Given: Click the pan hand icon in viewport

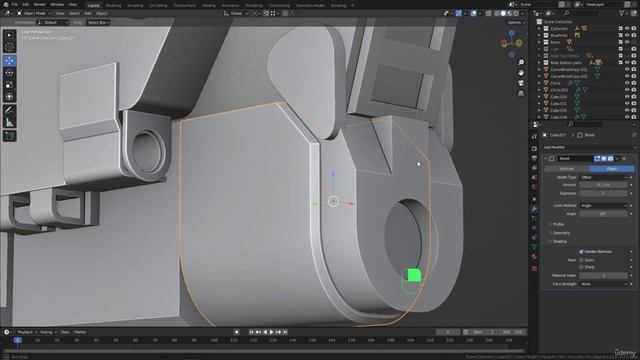Looking at the screenshot, I should [521, 73].
